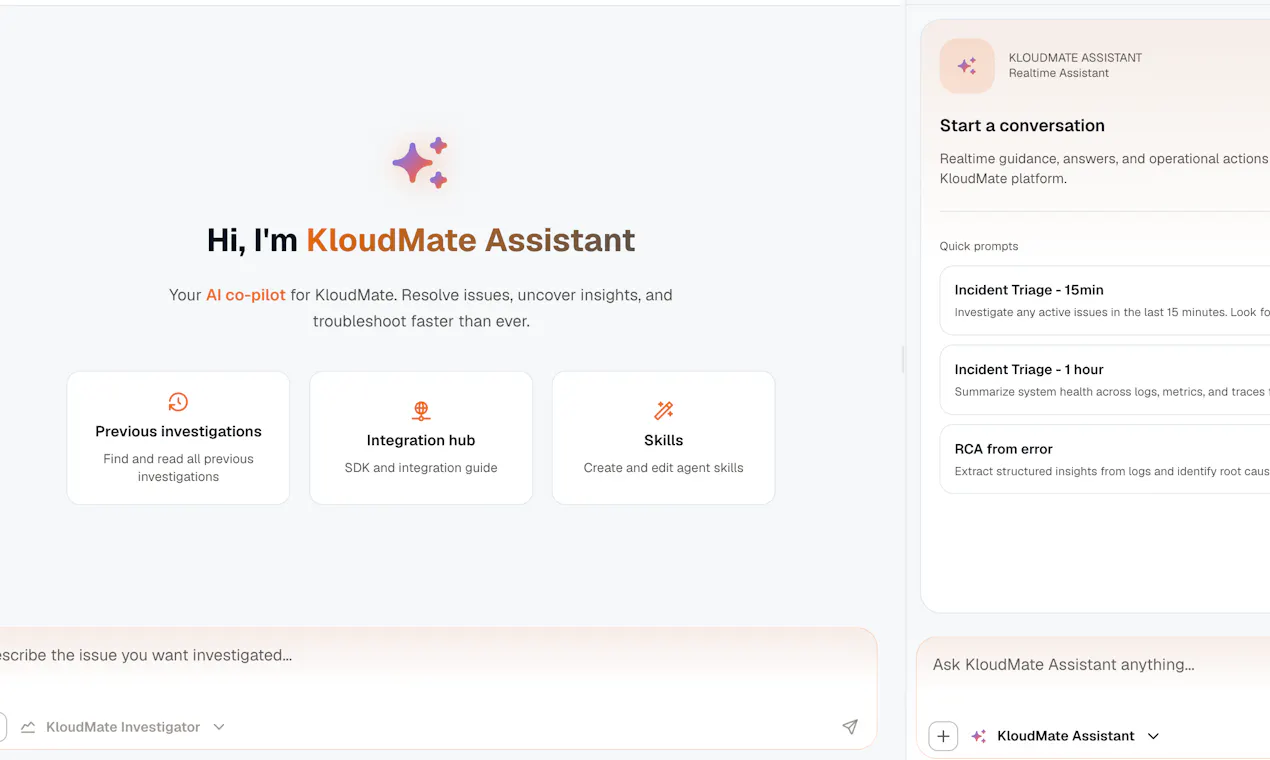Click the Previous investigations history icon
This screenshot has height=760, width=1270.
178,402
